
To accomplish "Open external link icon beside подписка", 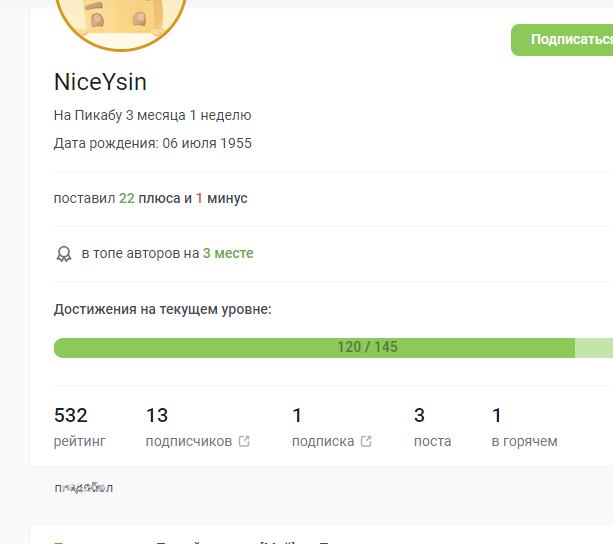I will tap(366, 441).
